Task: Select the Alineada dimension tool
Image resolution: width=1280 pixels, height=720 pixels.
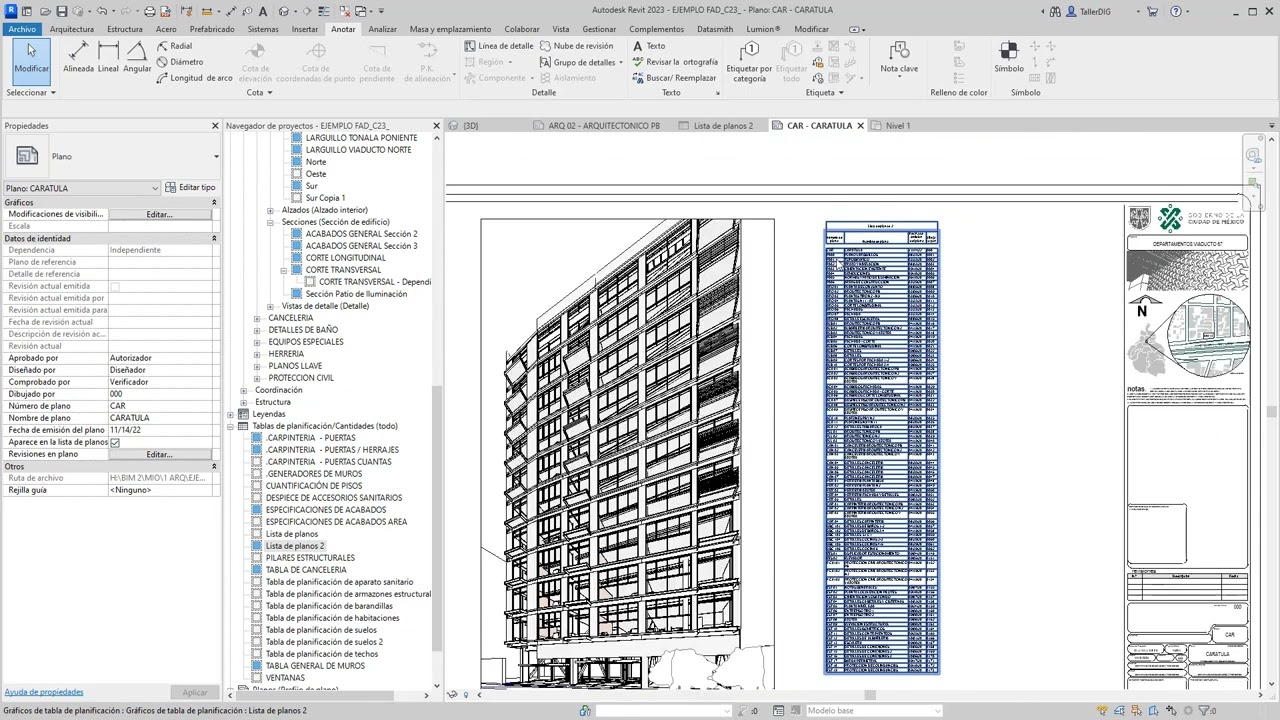Action: click(78, 57)
